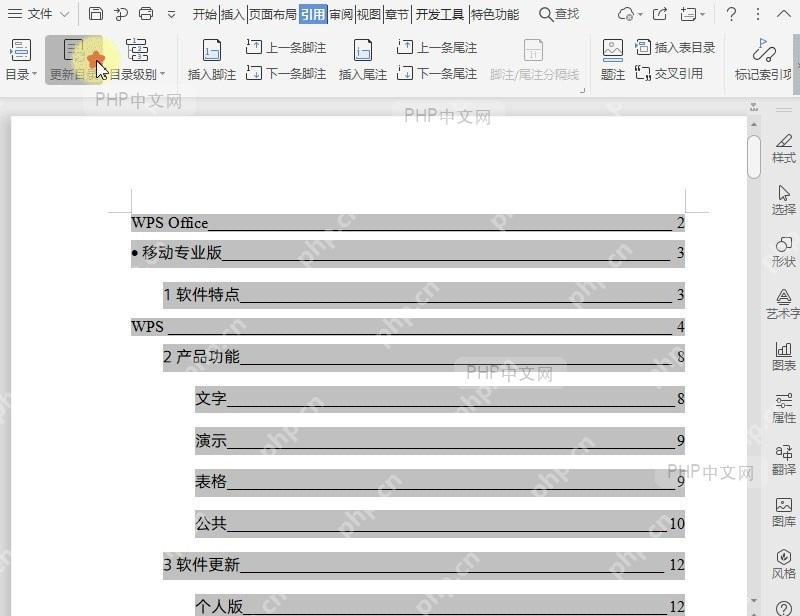Click the 更新目录 button
The width and height of the screenshot is (800, 616).
point(74,60)
